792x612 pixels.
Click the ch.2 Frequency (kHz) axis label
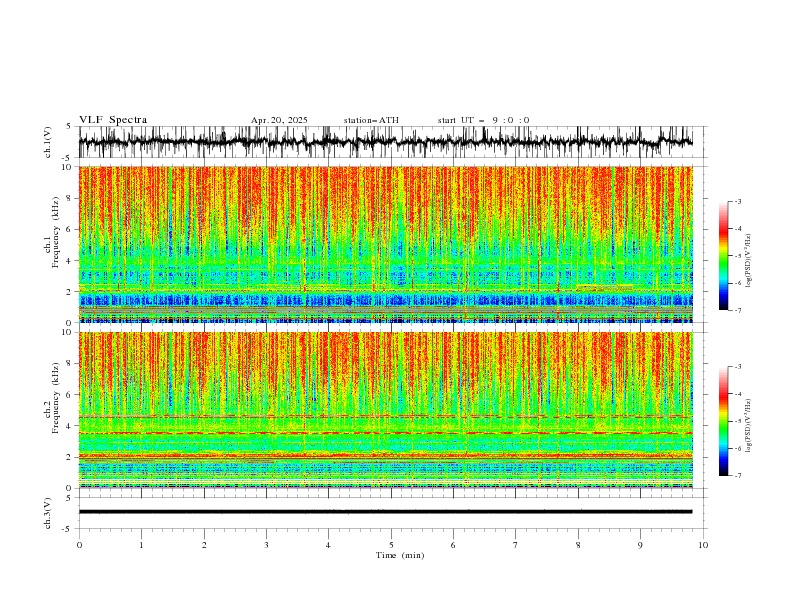(x=52, y=398)
